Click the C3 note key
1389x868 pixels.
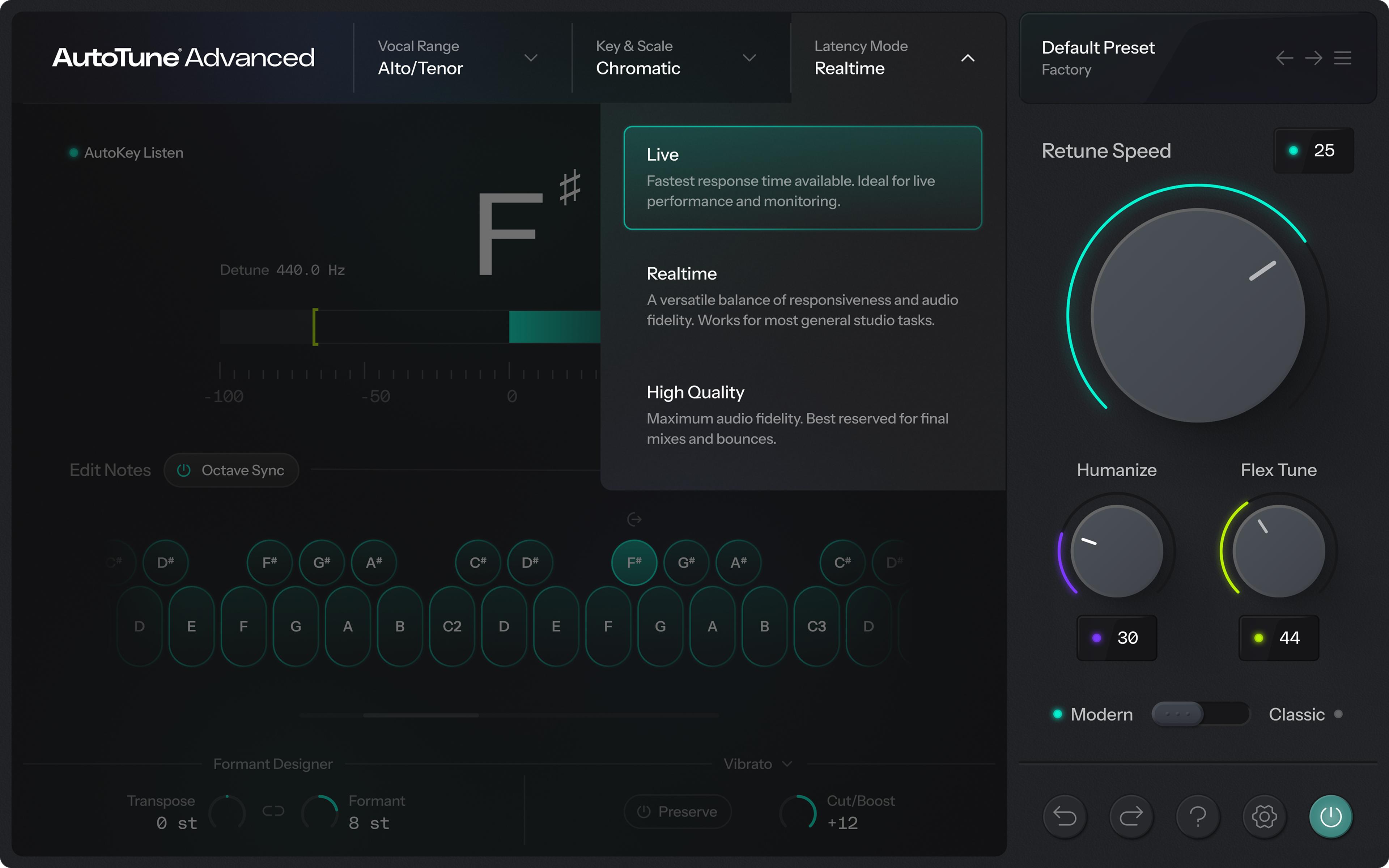[816, 626]
